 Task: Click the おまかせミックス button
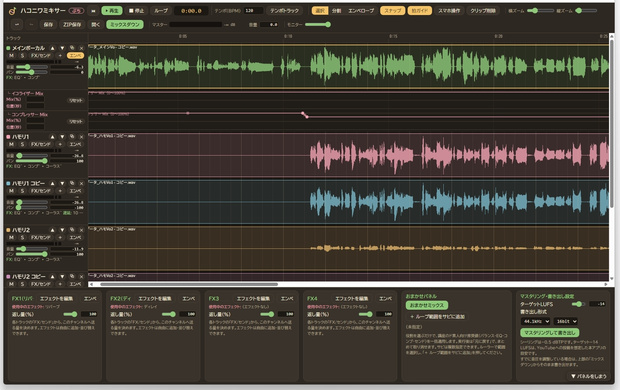[427, 305]
